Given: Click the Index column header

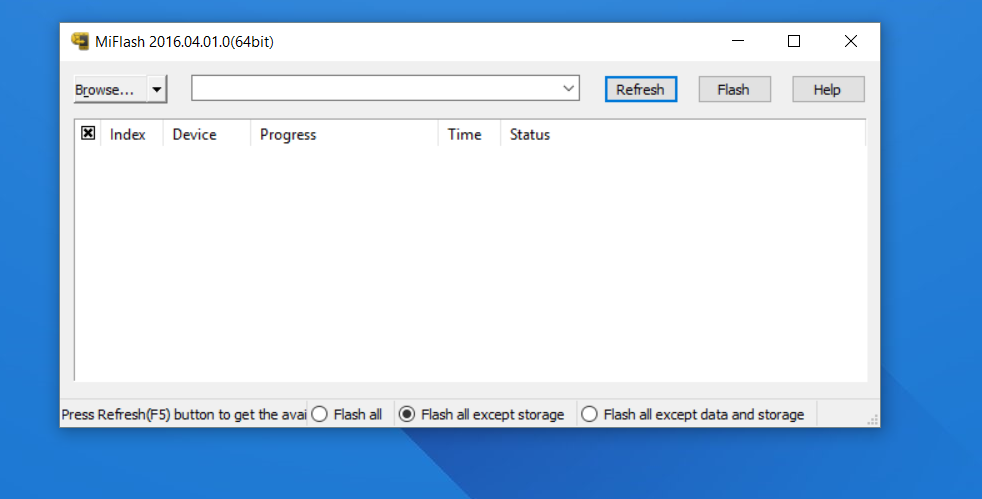Looking at the screenshot, I should coord(128,134).
